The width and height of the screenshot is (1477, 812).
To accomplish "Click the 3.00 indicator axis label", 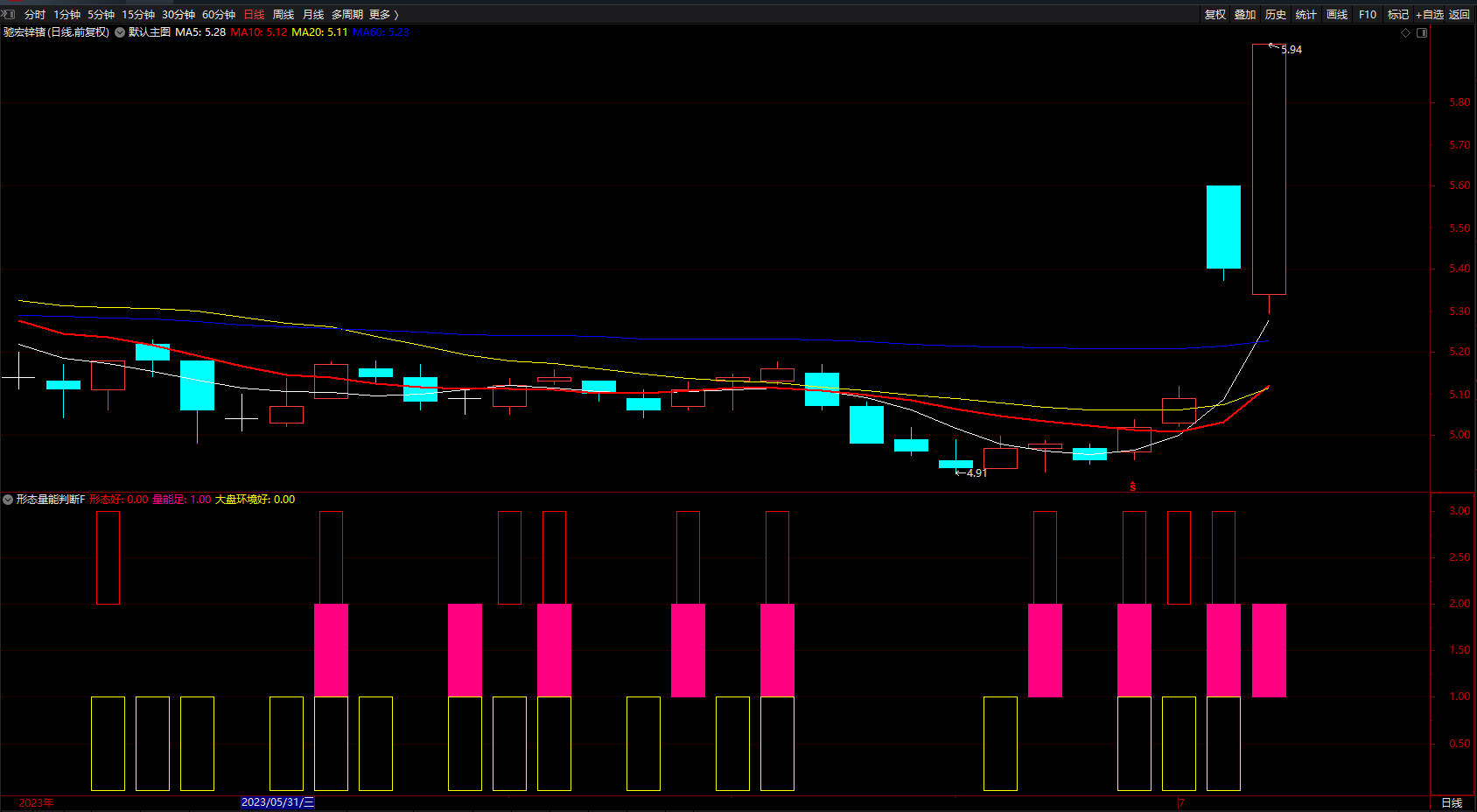I will click(1459, 511).
